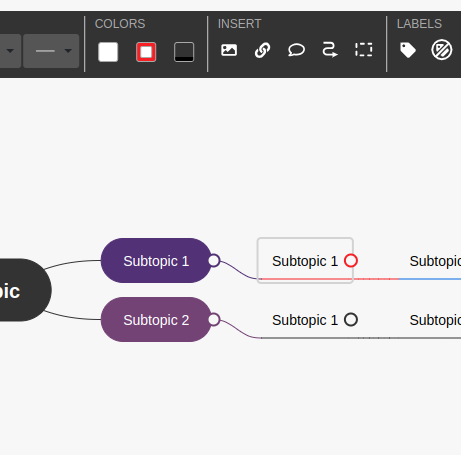Open the line style dropdown
461x455 pixels.
point(51,51)
